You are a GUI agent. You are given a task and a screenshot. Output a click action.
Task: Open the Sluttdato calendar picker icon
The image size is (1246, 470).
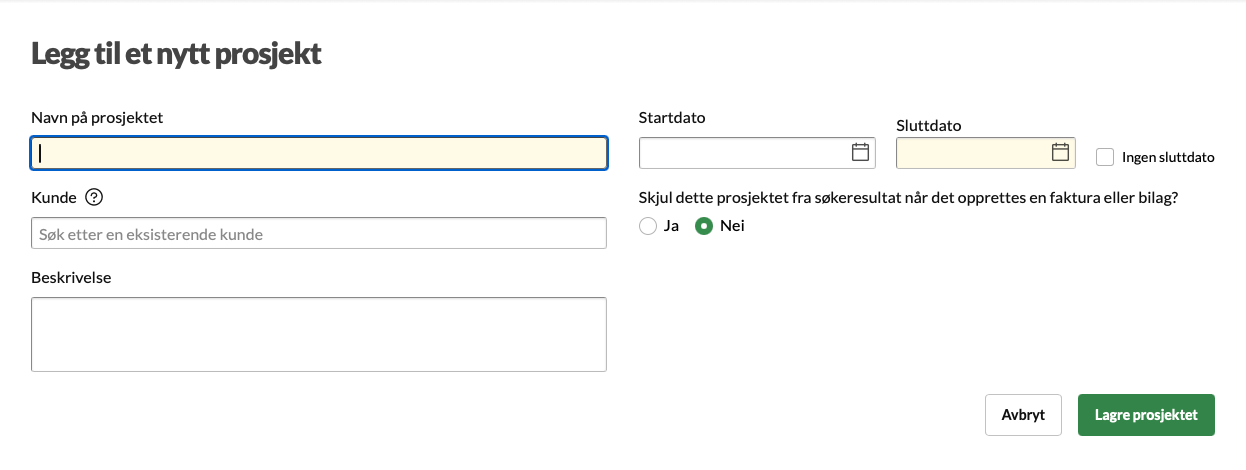coord(1061,153)
